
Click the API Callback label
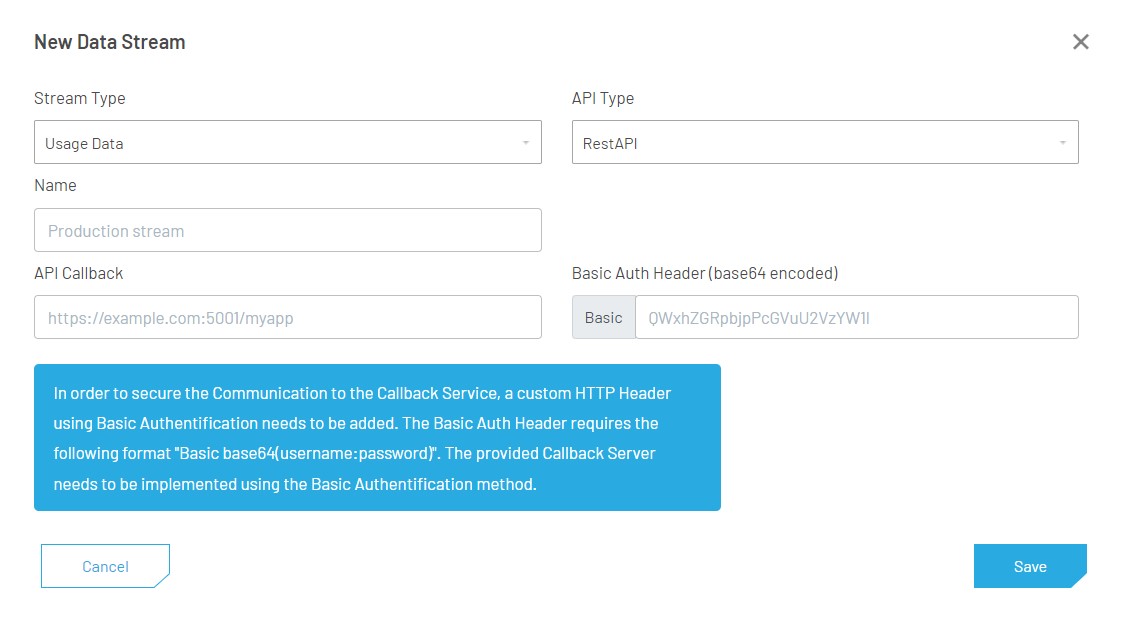tap(79, 273)
